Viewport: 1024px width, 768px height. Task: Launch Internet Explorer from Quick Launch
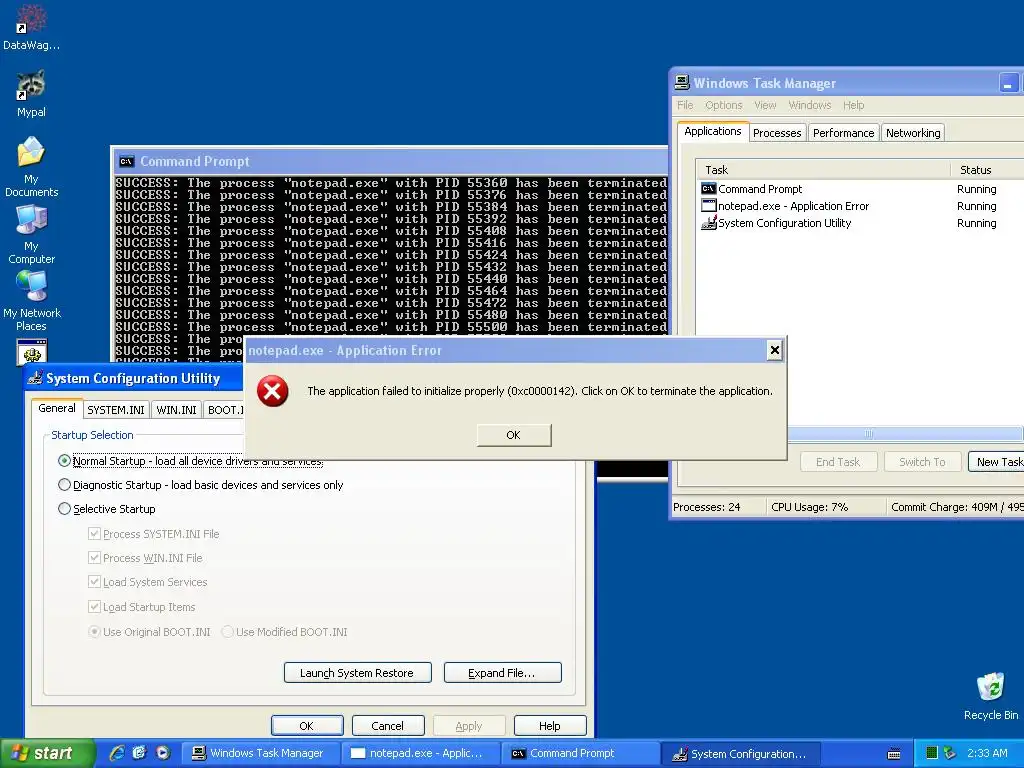[117, 753]
